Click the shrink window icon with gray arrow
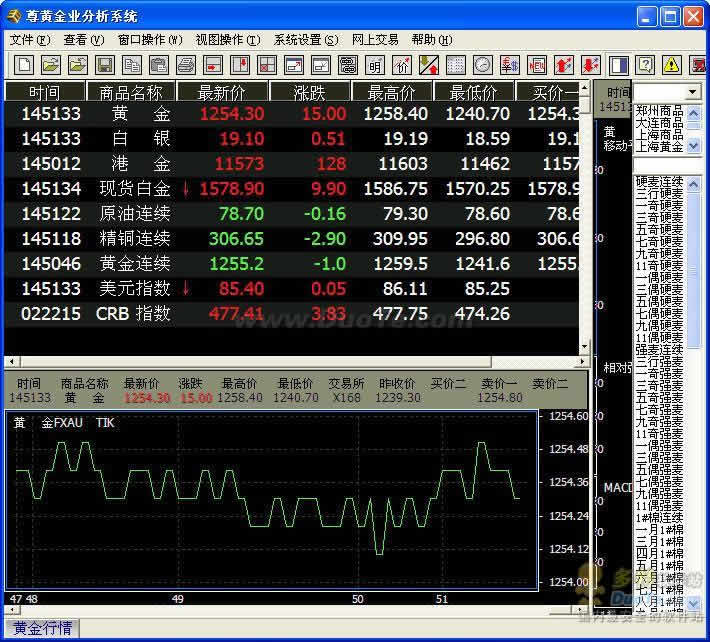Viewport: 710px width, 642px height. (321, 66)
